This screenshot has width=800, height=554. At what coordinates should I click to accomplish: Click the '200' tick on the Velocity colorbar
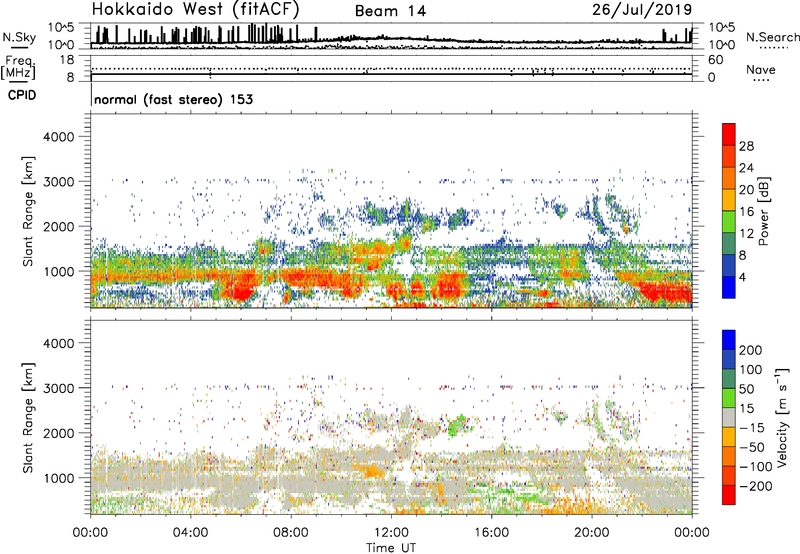coord(751,350)
